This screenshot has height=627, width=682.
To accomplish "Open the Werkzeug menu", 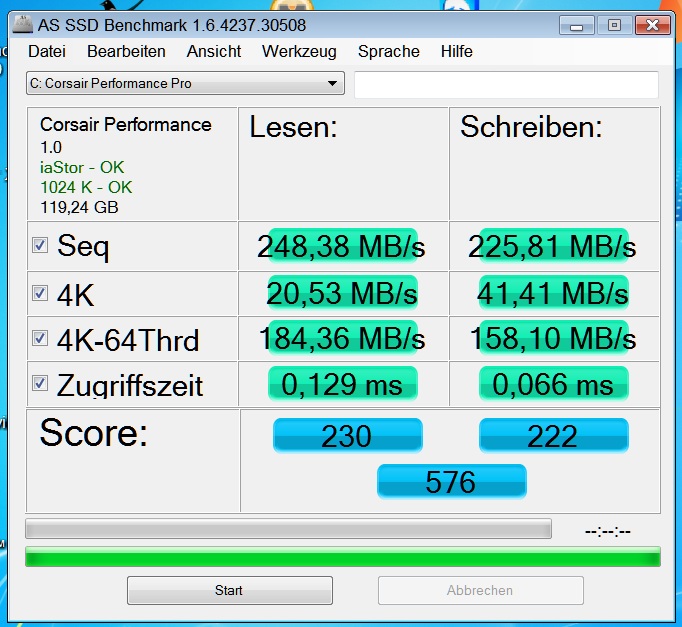I will coord(299,51).
